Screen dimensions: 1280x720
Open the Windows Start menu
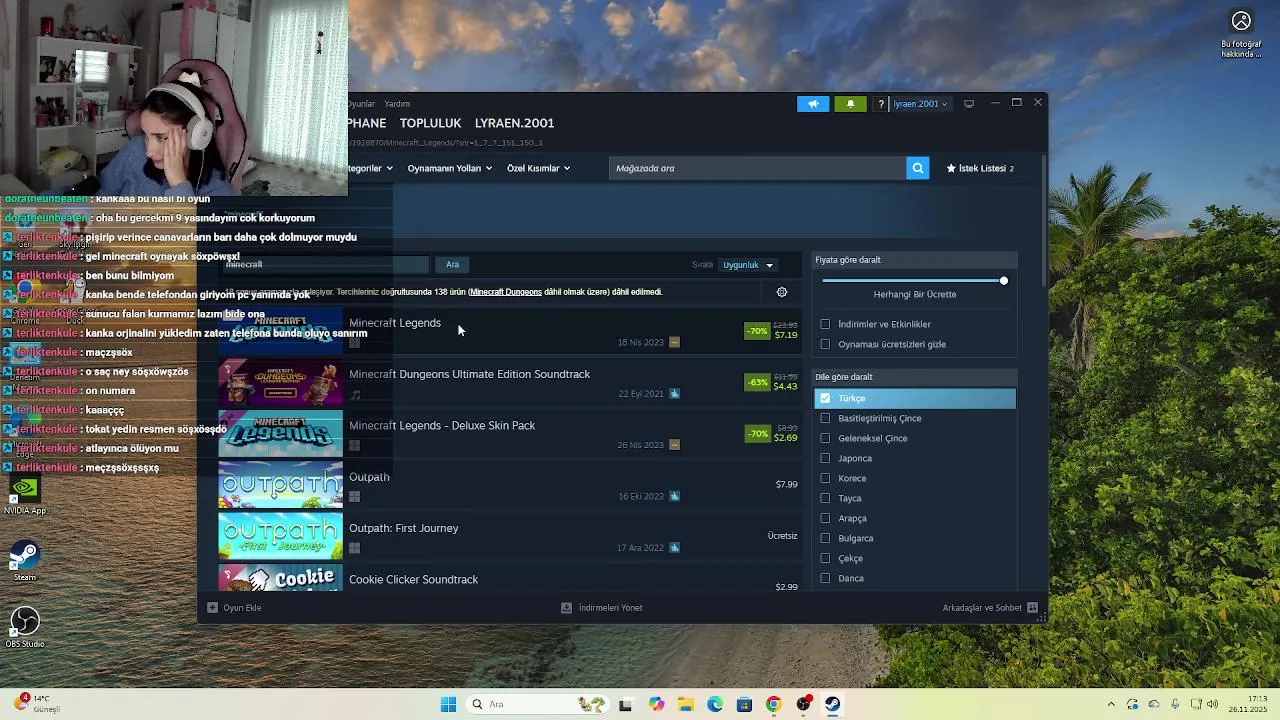[448, 704]
